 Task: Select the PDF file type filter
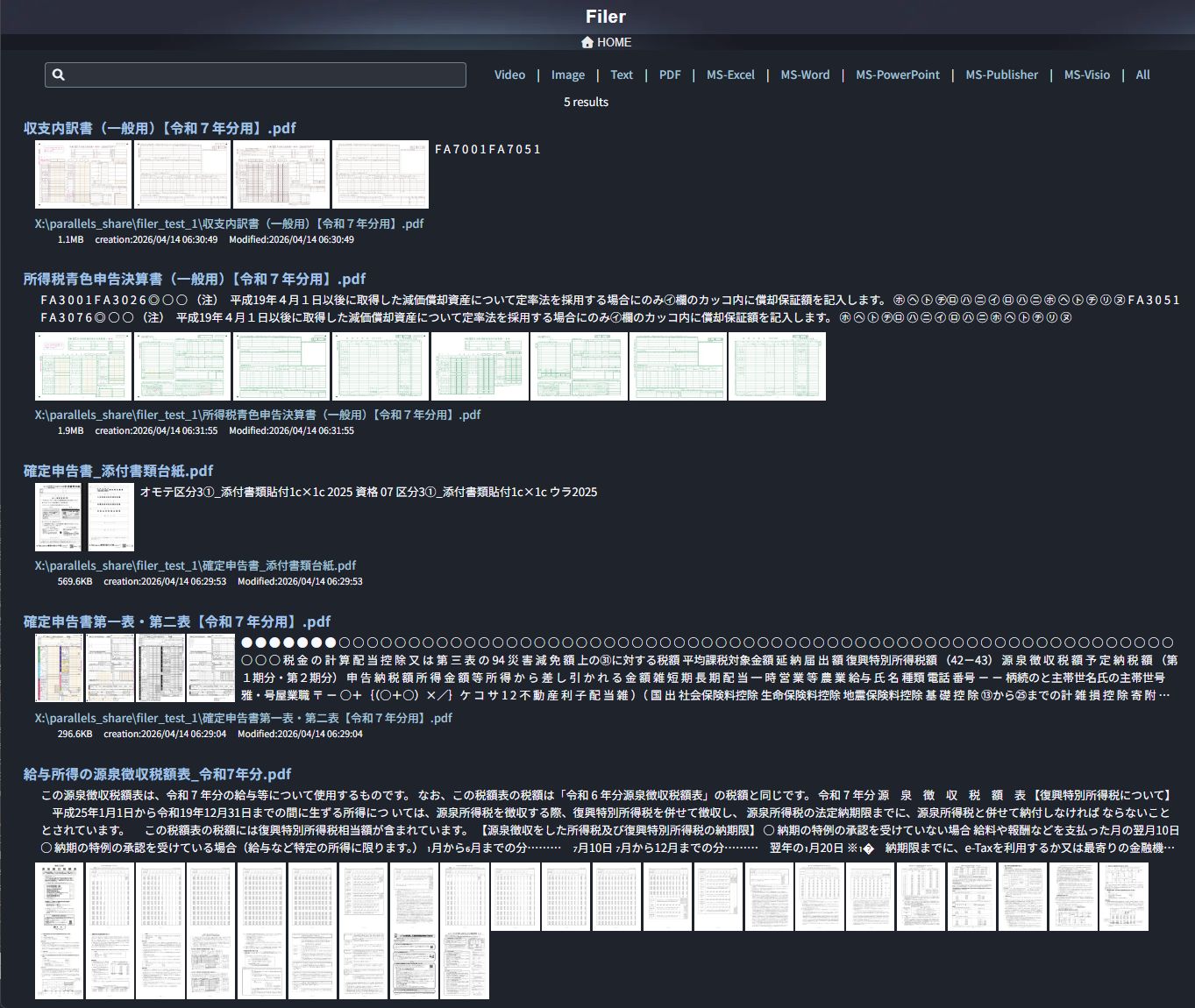click(x=670, y=75)
